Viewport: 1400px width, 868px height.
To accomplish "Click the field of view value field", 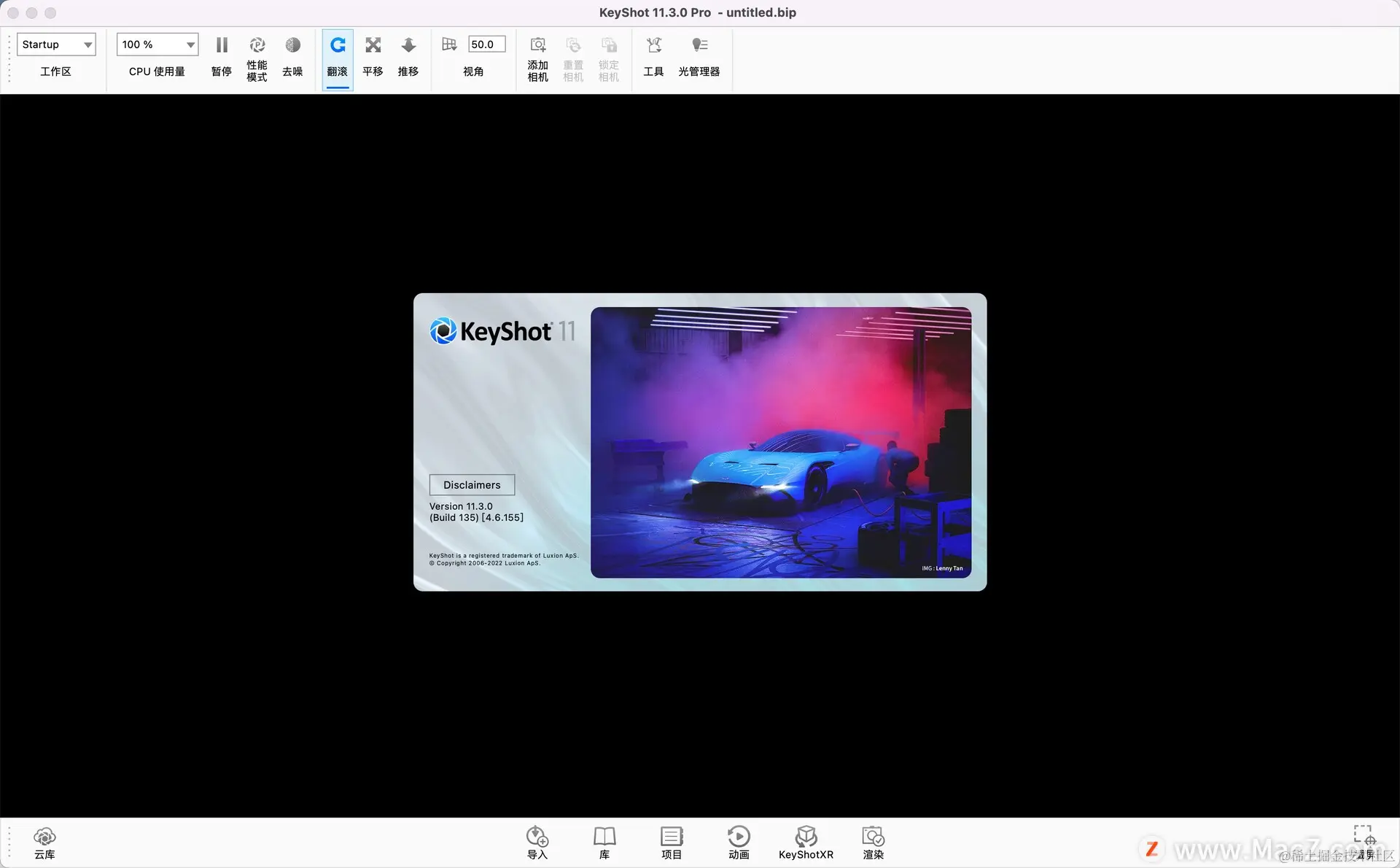I will pos(486,44).
